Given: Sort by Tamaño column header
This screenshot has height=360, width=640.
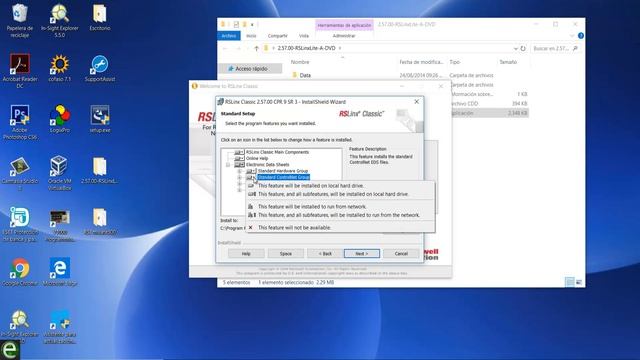Looking at the screenshot, I should tap(508, 62).
